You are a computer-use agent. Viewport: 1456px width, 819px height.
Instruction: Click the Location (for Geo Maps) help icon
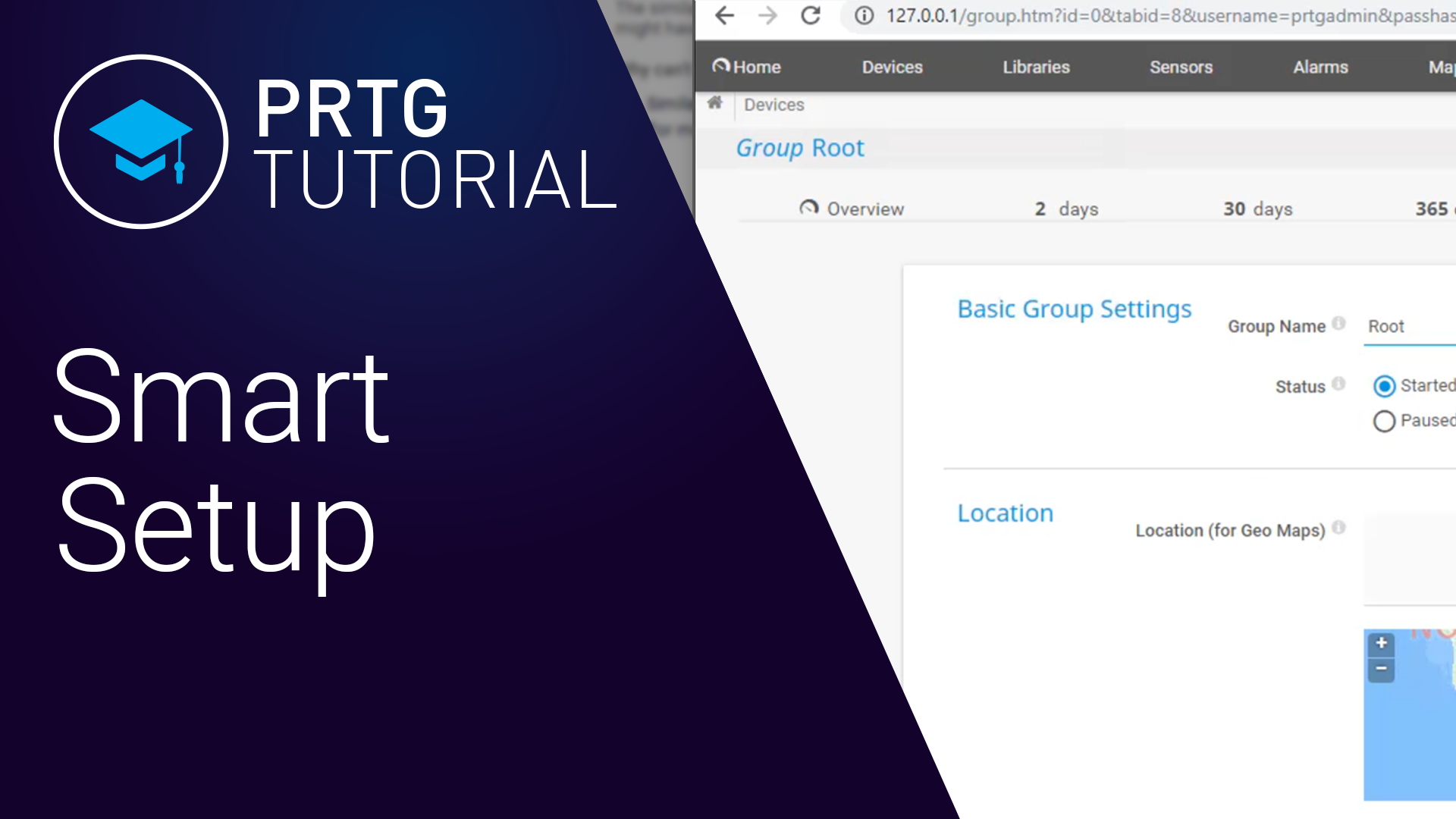(1338, 527)
